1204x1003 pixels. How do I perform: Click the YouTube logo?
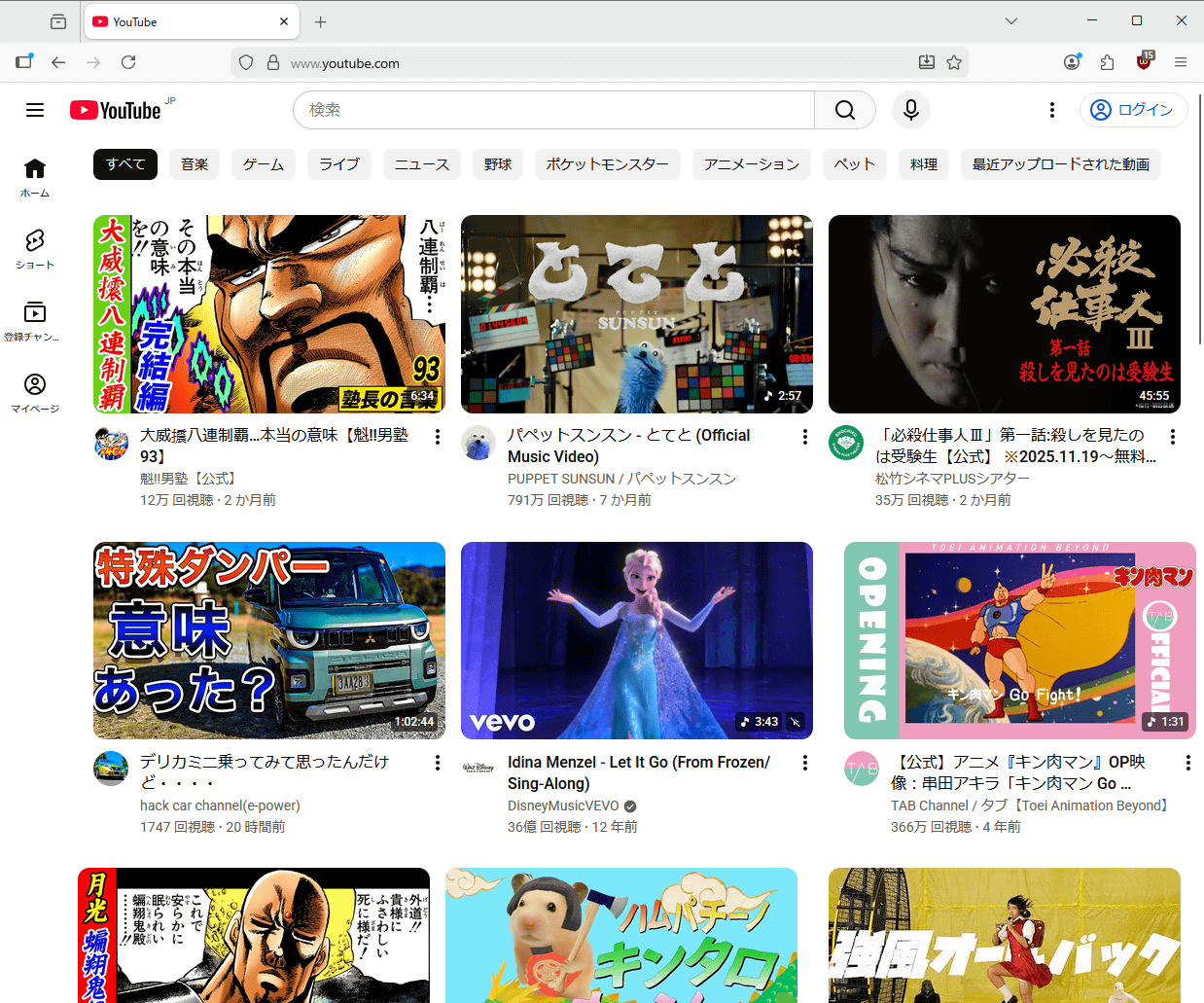pyautogui.click(x=116, y=110)
